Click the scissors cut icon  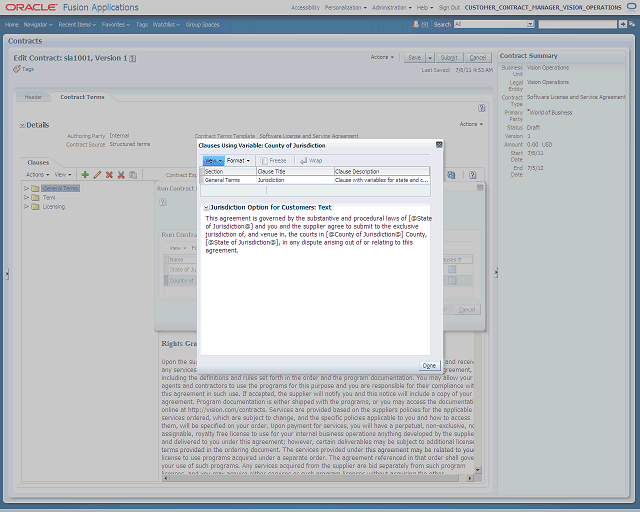point(121,175)
